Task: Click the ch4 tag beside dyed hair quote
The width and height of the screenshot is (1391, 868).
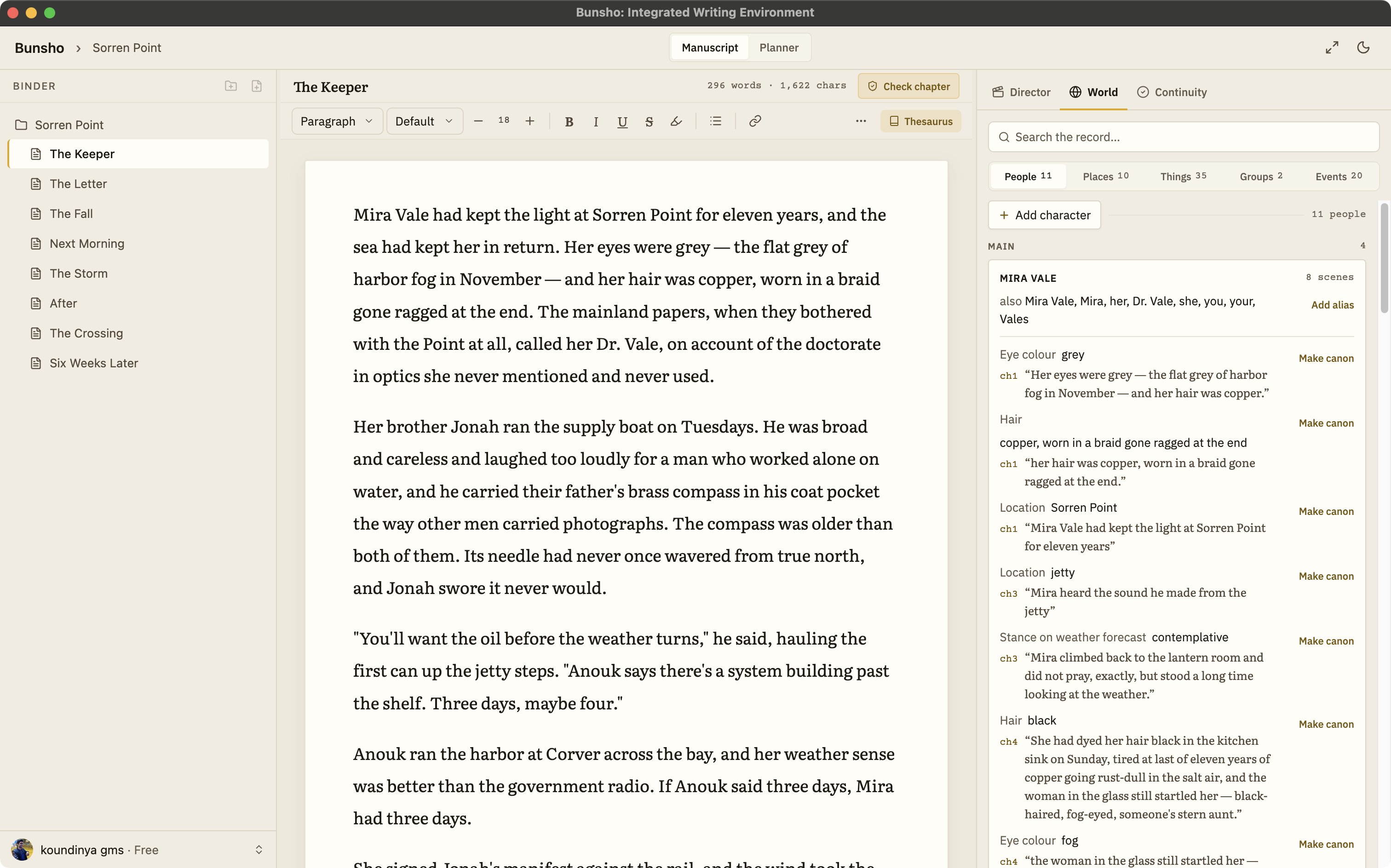Action: (1008, 742)
